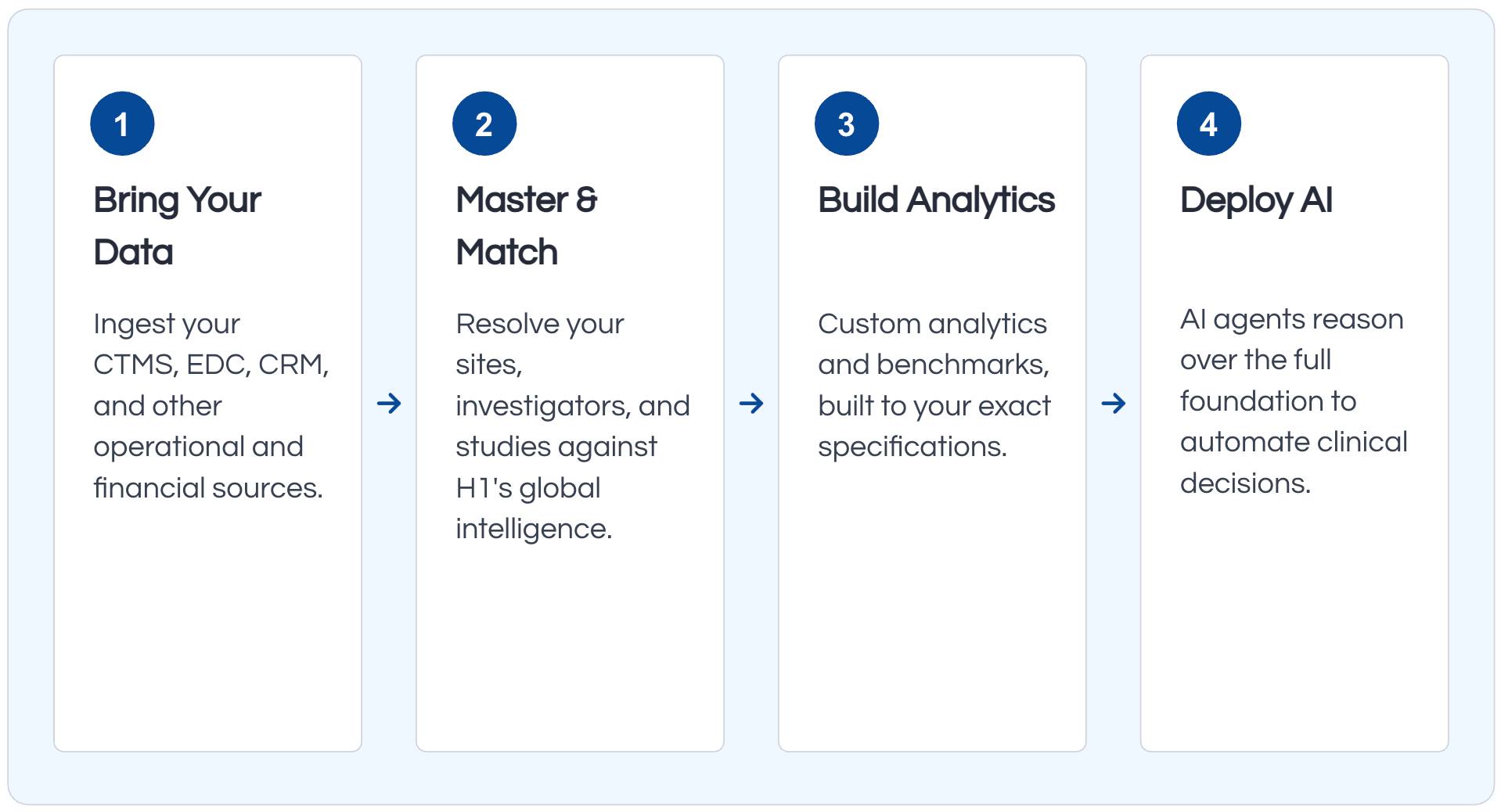The height and width of the screenshot is (812, 1501).
Task: Click the 'AI agents reason' description text
Action: pyautogui.click(x=1294, y=401)
